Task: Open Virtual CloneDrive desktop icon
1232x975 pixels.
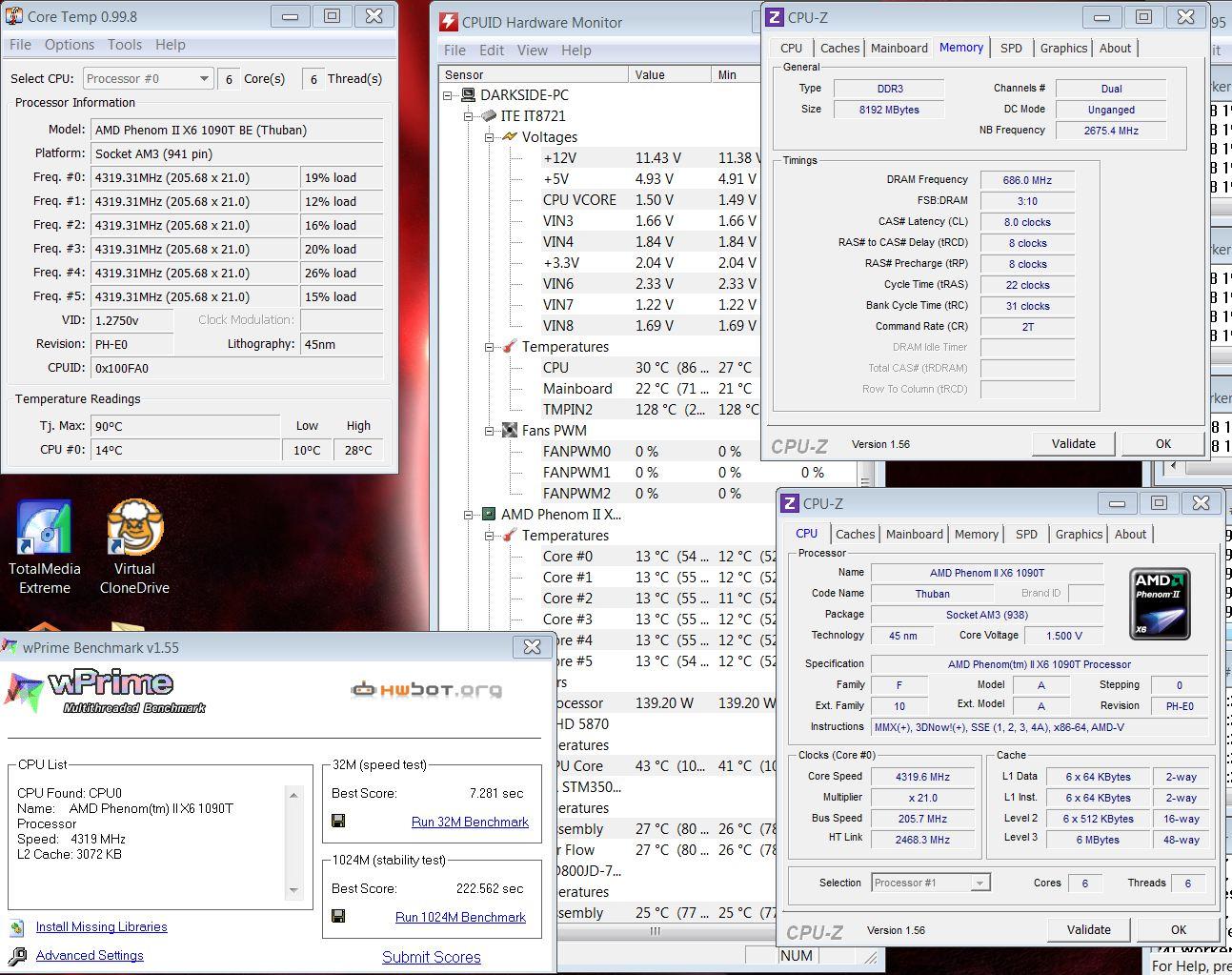Action: (134, 547)
